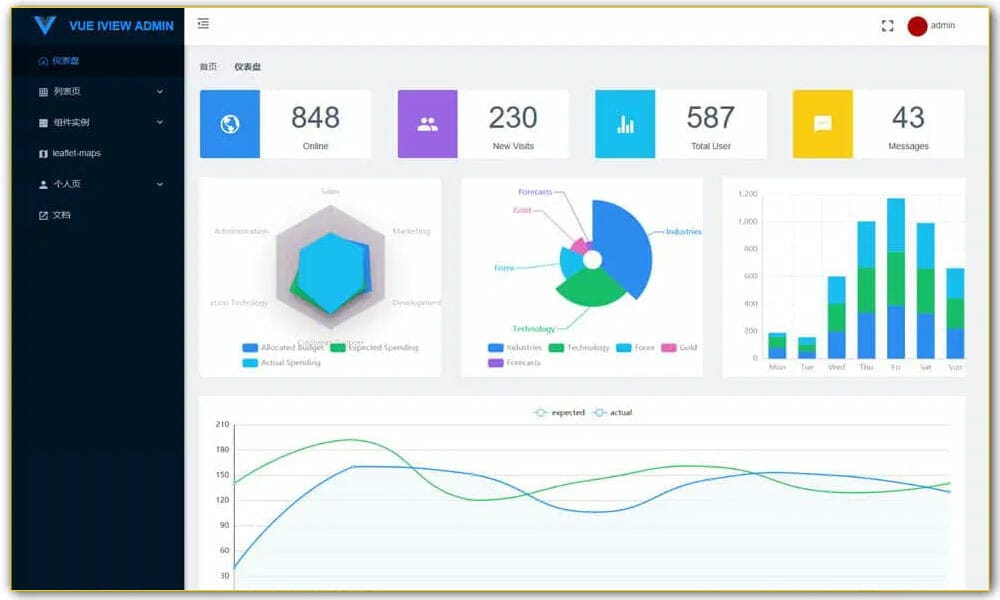Select 仪表盘 in the breadcrumb
1000x600 pixels.
point(247,67)
